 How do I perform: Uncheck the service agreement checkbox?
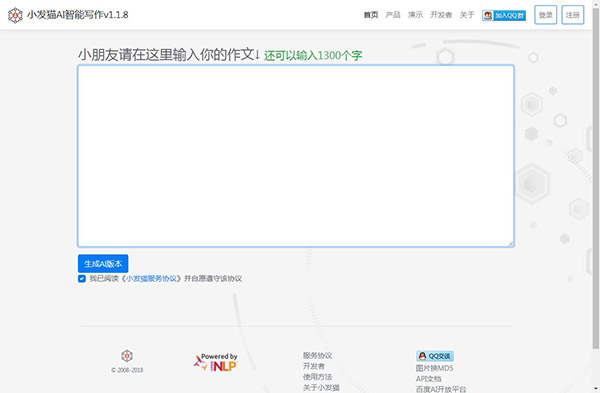pyautogui.click(x=82, y=279)
